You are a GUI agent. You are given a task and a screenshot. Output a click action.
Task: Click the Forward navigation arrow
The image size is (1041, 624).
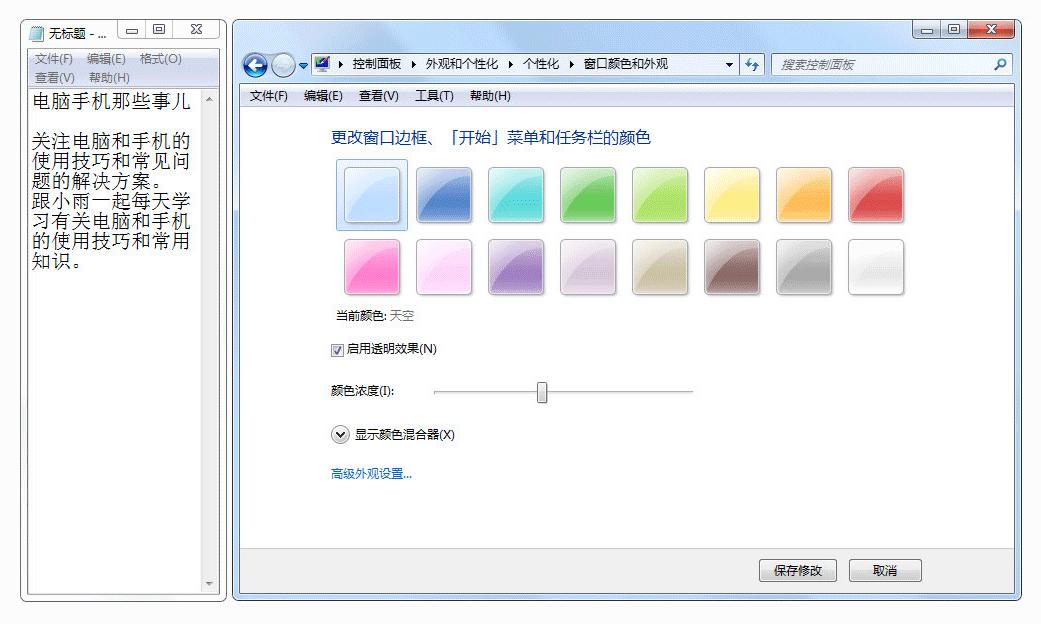pos(283,62)
